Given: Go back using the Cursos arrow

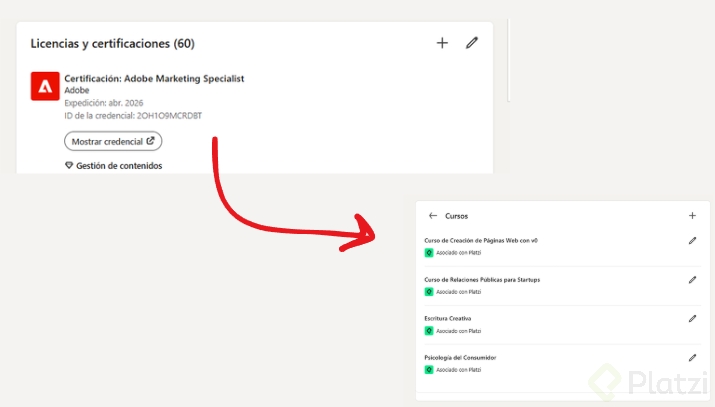Looking at the screenshot, I should tap(433, 215).
